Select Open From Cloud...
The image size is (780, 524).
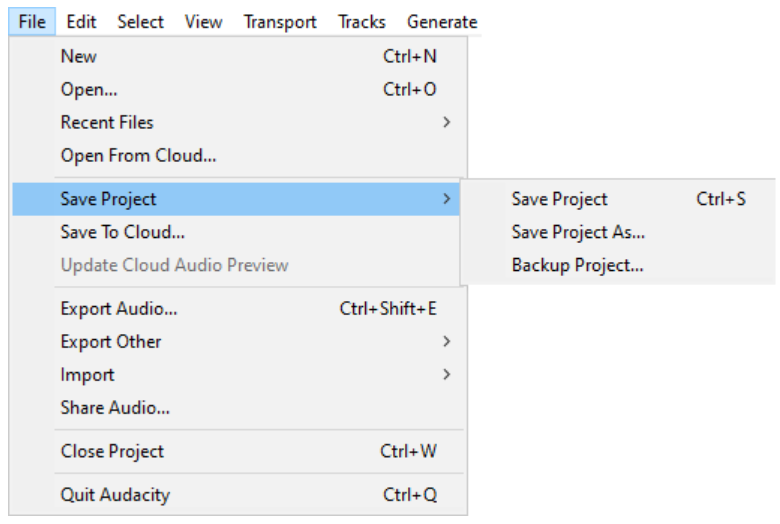tap(238, 156)
